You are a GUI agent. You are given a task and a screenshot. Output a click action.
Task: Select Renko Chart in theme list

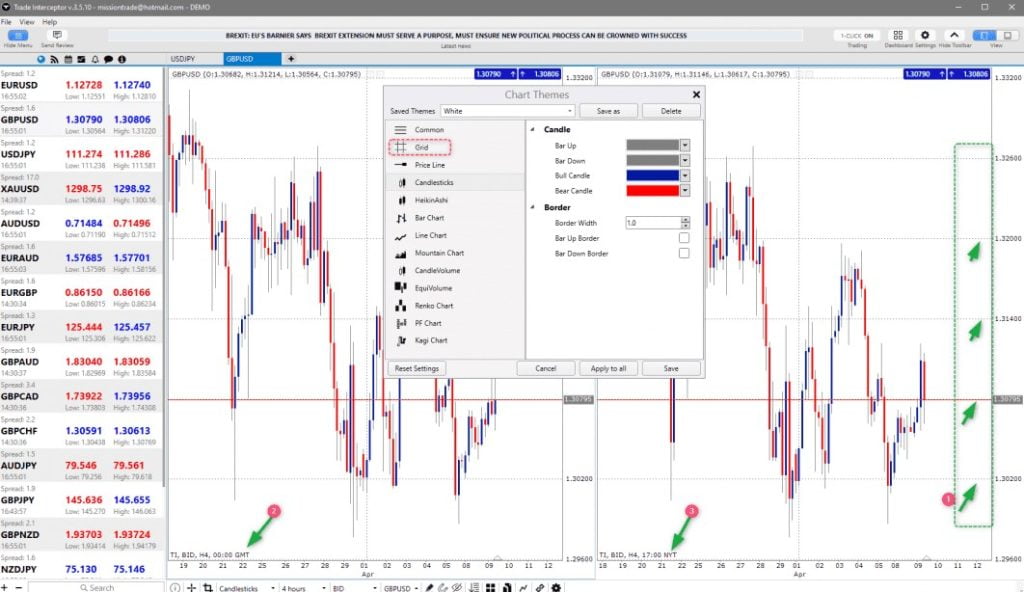coord(433,306)
